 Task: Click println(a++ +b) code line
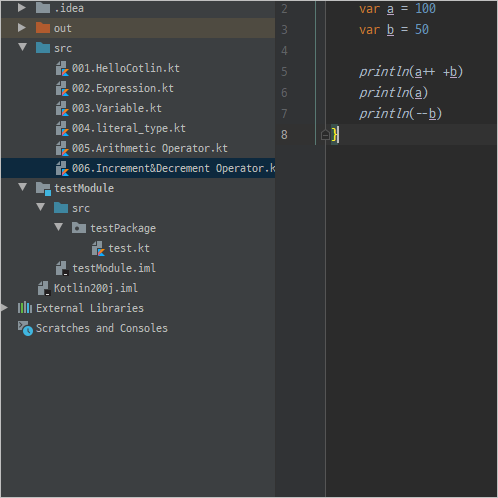(x=411, y=72)
